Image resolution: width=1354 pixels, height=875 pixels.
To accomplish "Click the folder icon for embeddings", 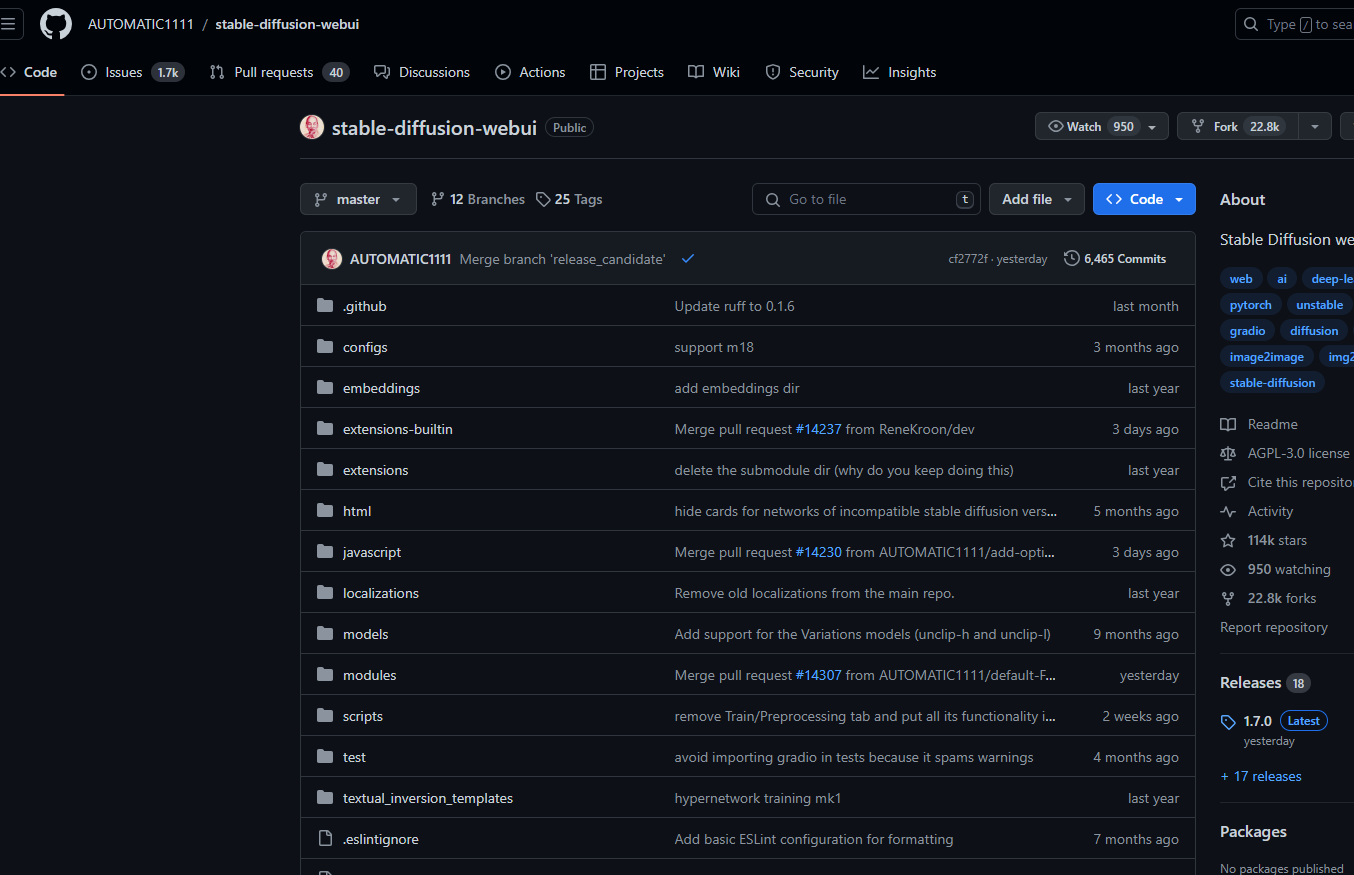I will pyautogui.click(x=325, y=388).
